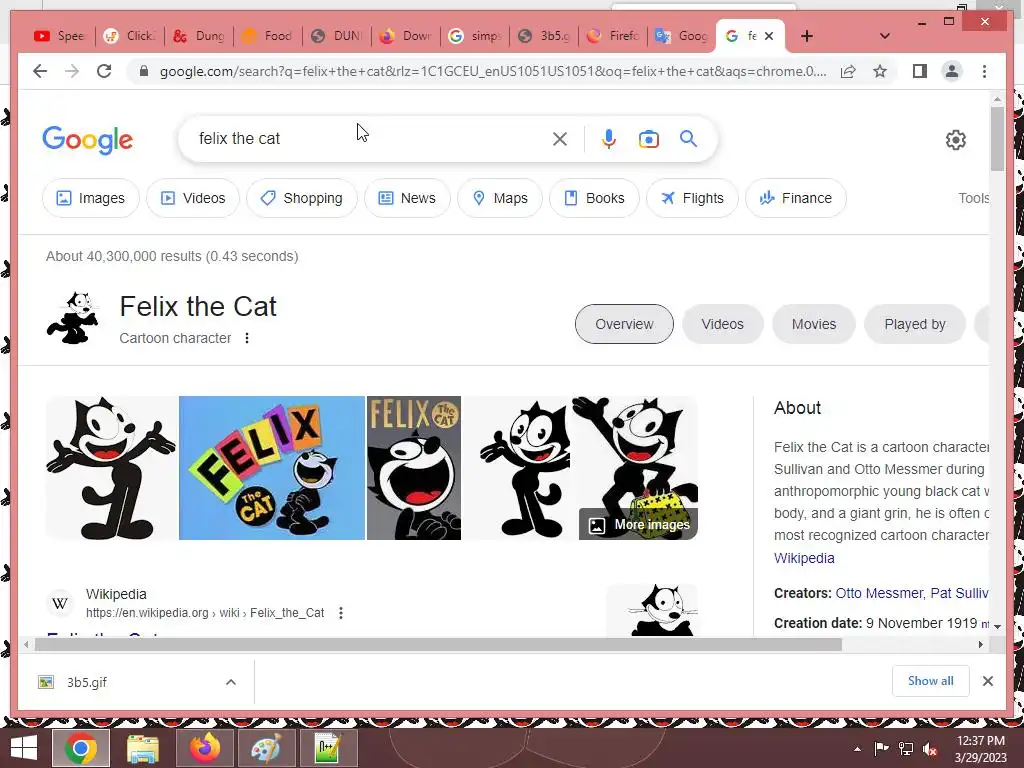Bookmark this page with the star icon

[880, 71]
